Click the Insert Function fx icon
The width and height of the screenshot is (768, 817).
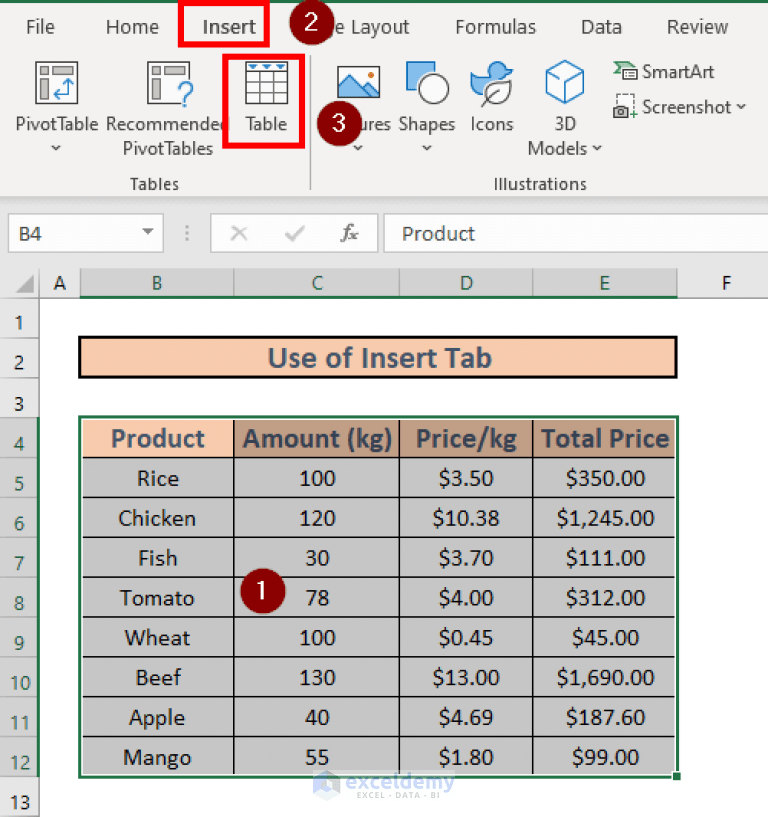(x=349, y=233)
